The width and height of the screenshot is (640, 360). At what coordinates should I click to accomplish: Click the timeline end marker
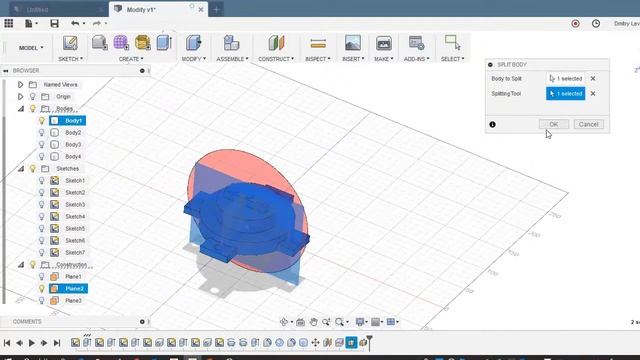click(x=369, y=342)
